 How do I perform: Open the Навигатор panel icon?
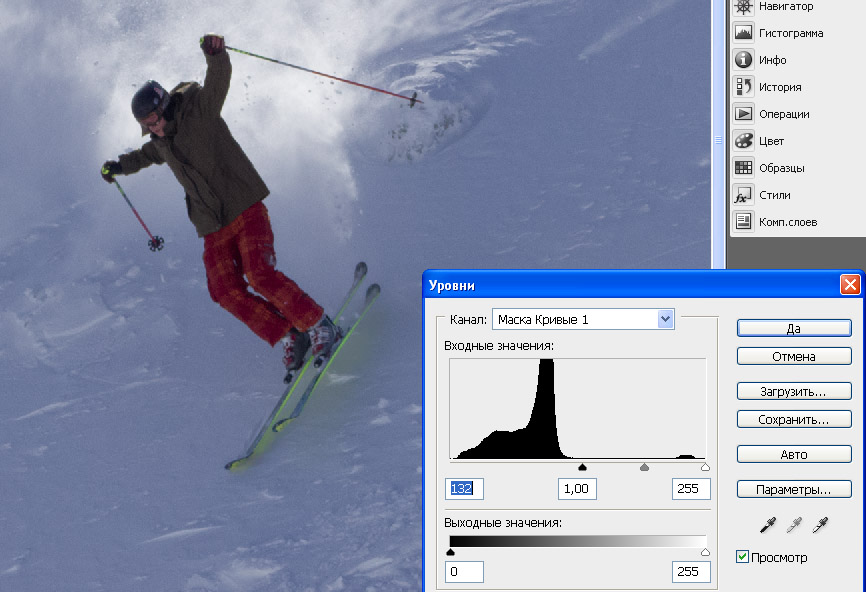tap(743, 7)
